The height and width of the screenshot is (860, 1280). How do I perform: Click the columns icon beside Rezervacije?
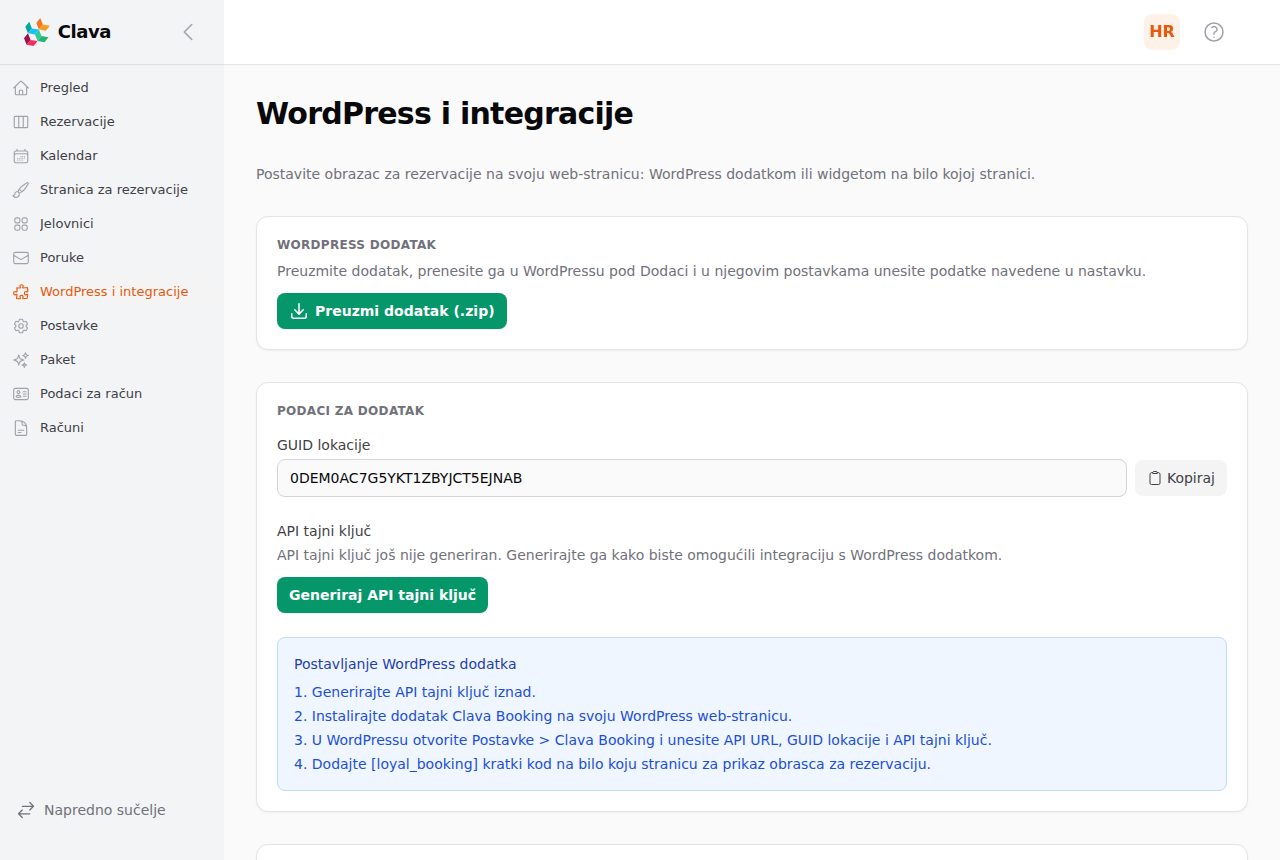(21, 122)
